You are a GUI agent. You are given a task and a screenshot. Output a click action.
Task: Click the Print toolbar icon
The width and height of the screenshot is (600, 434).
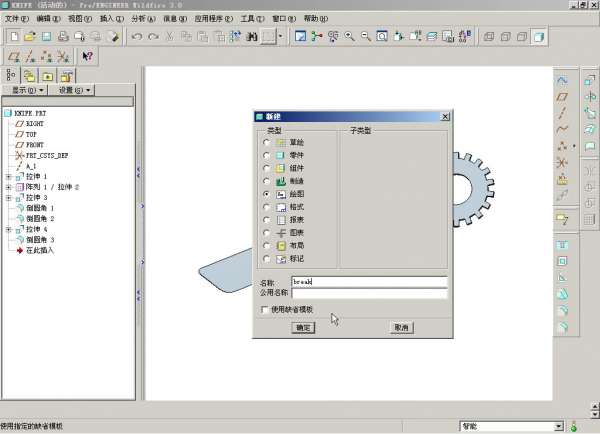point(63,37)
